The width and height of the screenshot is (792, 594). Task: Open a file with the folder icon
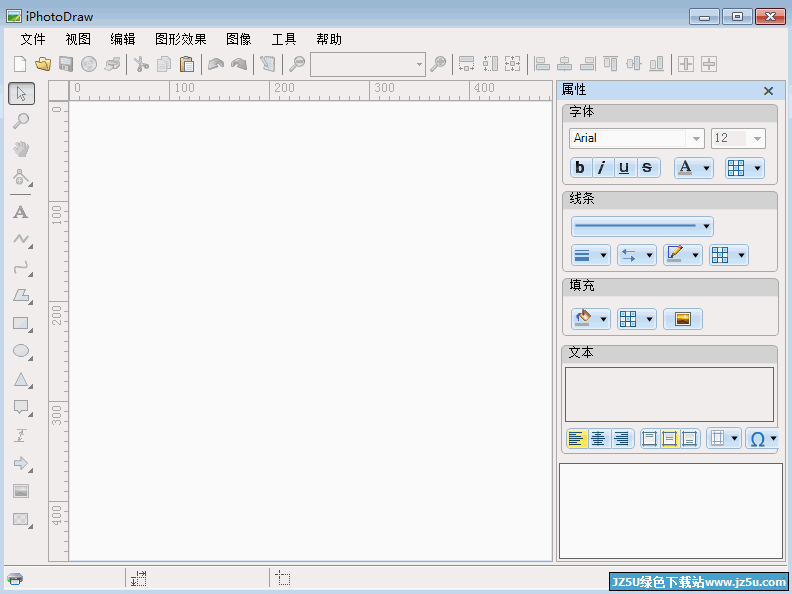pos(43,64)
